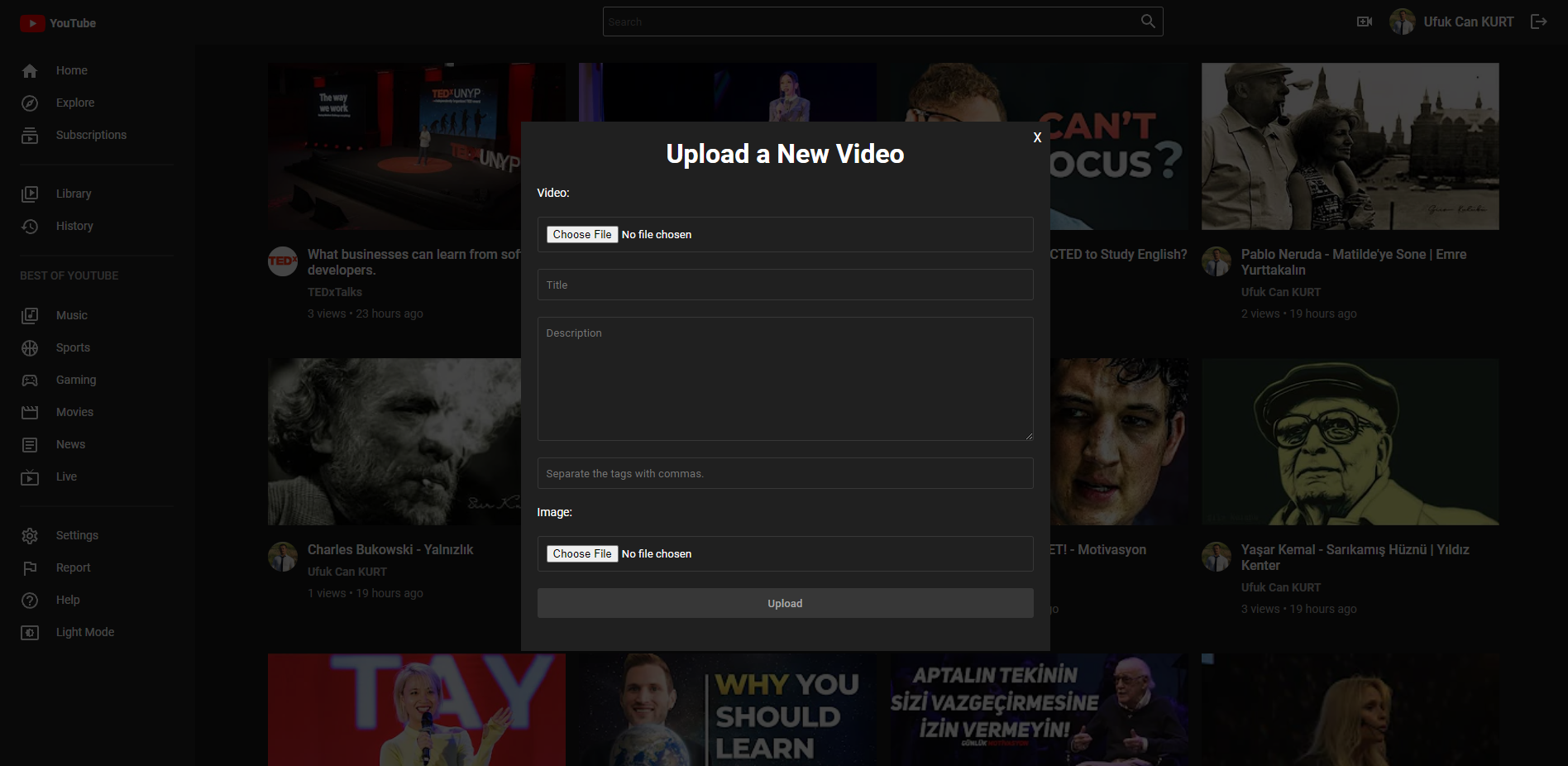This screenshot has height=766, width=1568.
Task: Open video titled Charles Bukowski - Yalnızlık
Action: (x=390, y=549)
